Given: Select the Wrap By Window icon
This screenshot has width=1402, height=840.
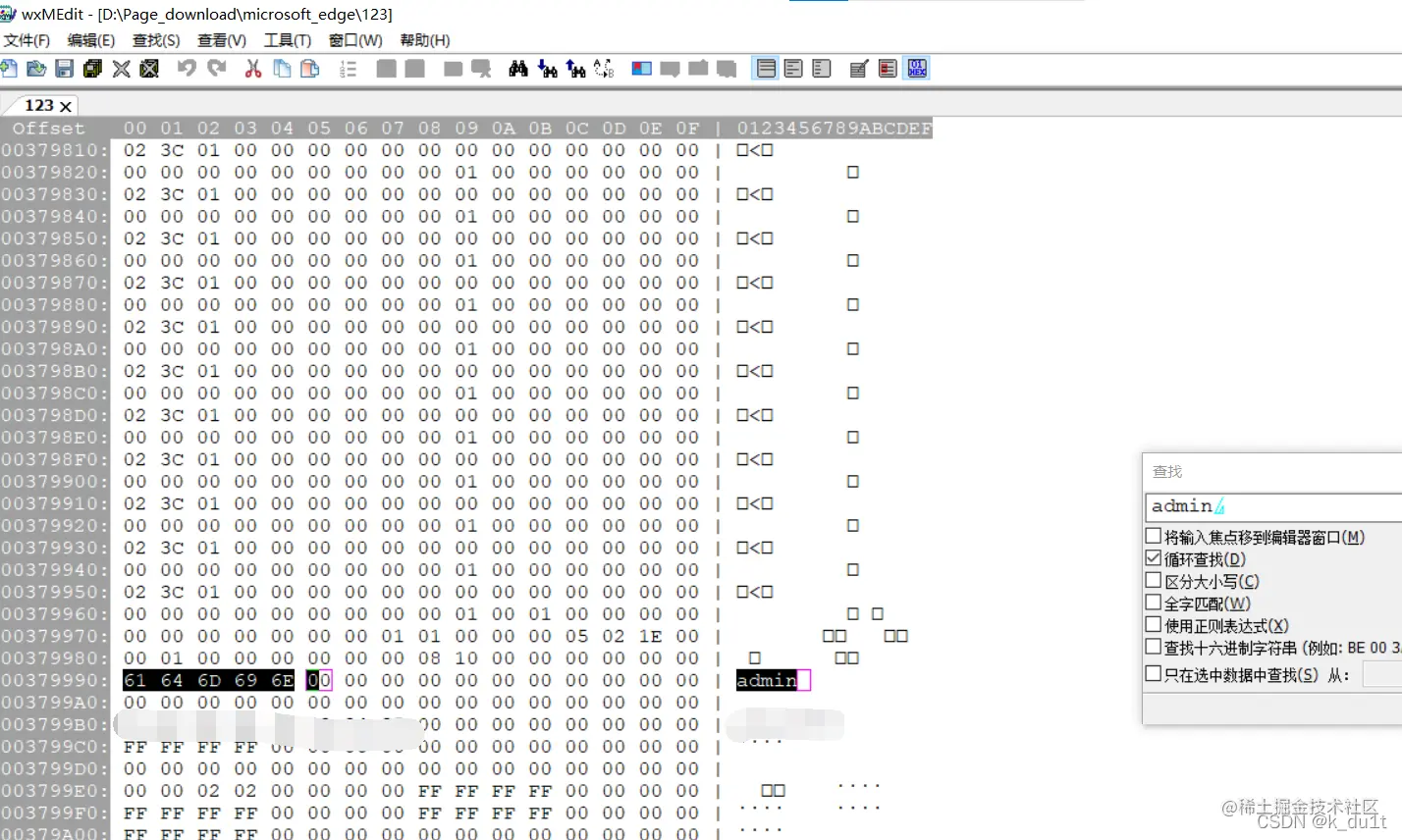Looking at the screenshot, I should 793,68.
